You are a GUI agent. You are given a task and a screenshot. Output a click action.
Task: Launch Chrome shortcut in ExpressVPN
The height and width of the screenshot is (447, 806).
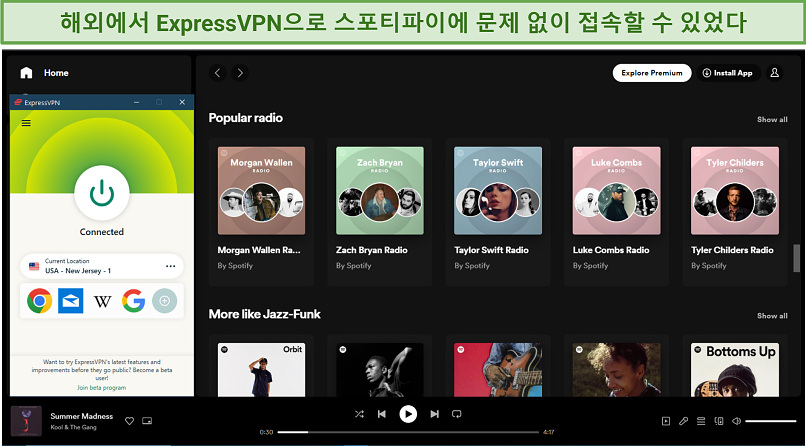[40, 301]
